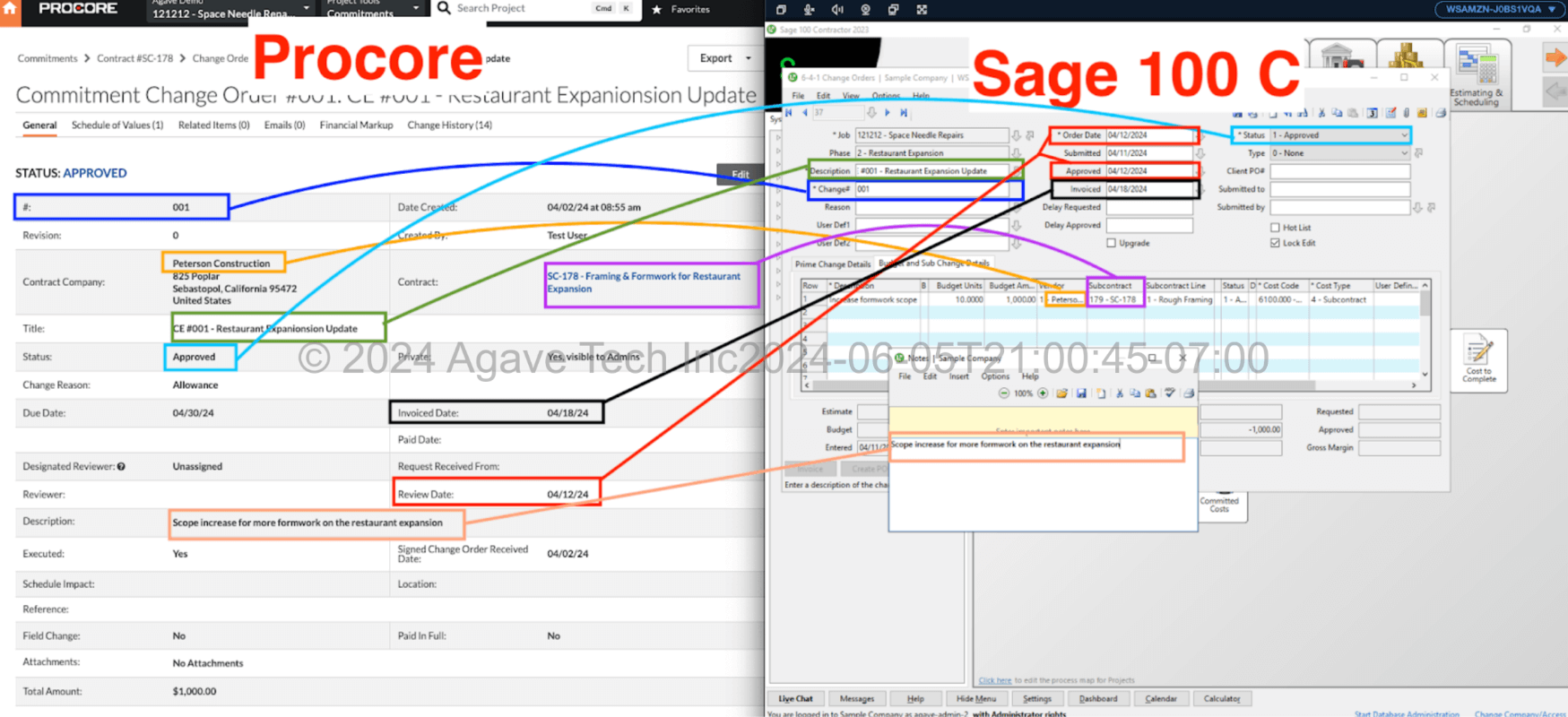Open the Hide Menu button in Sage
Viewport: 1568px width, 717px height.
[x=975, y=699]
